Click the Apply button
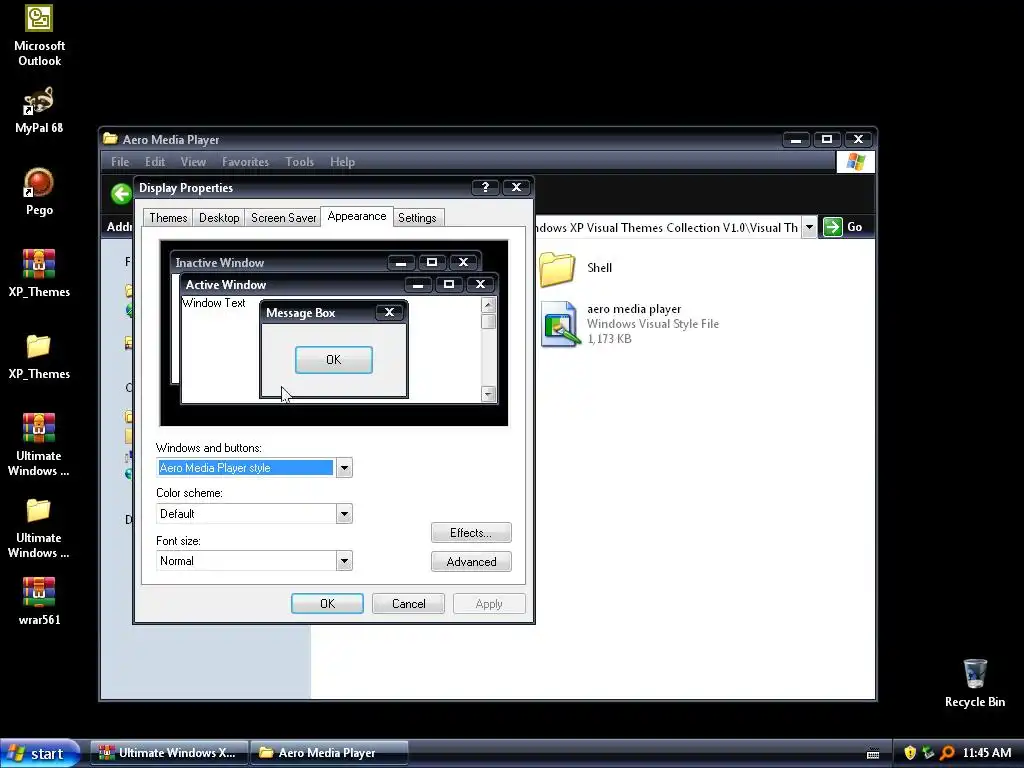Viewport: 1024px width, 768px height. (x=489, y=604)
